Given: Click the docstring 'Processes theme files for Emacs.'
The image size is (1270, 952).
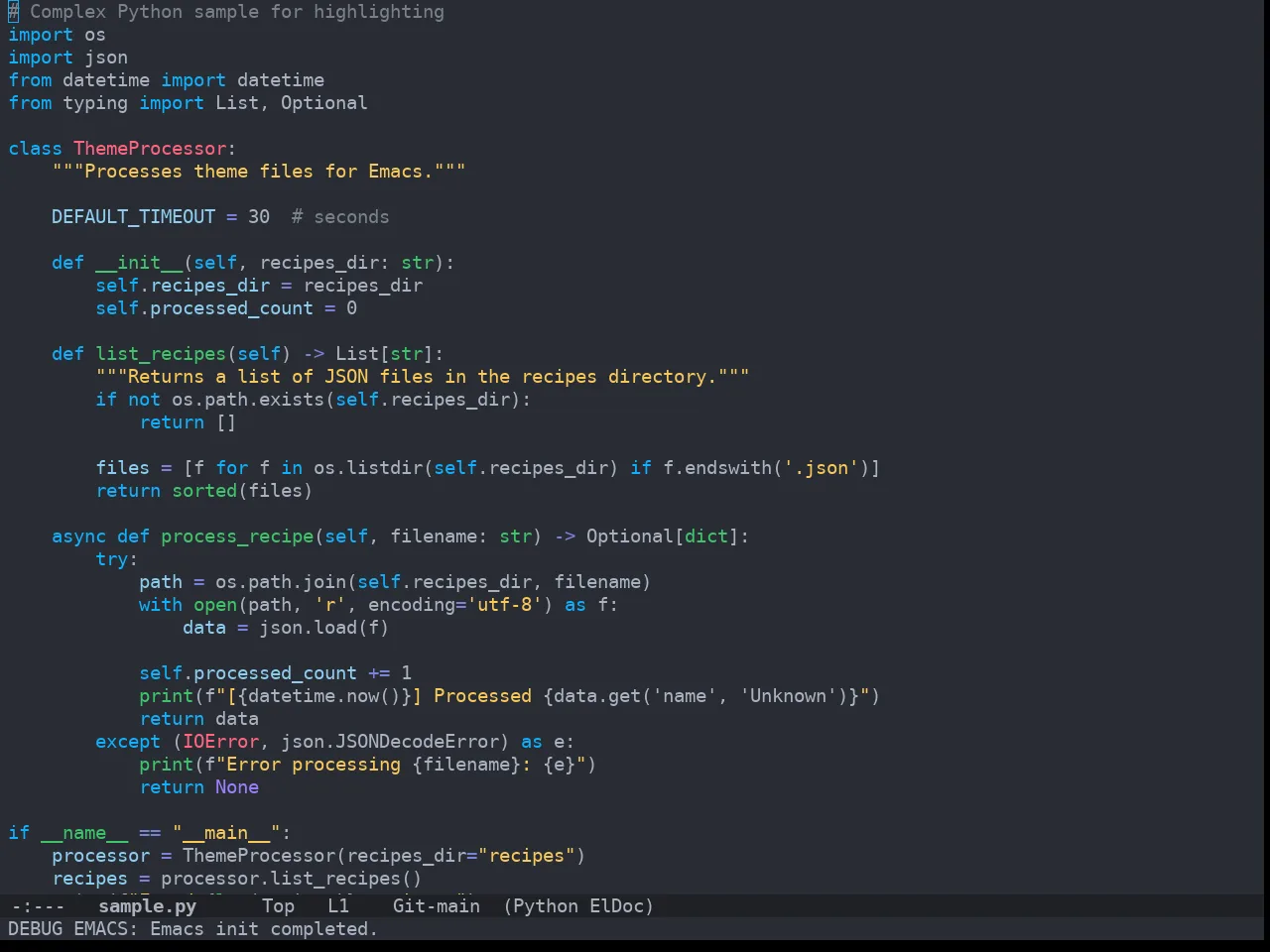Looking at the screenshot, I should (259, 172).
